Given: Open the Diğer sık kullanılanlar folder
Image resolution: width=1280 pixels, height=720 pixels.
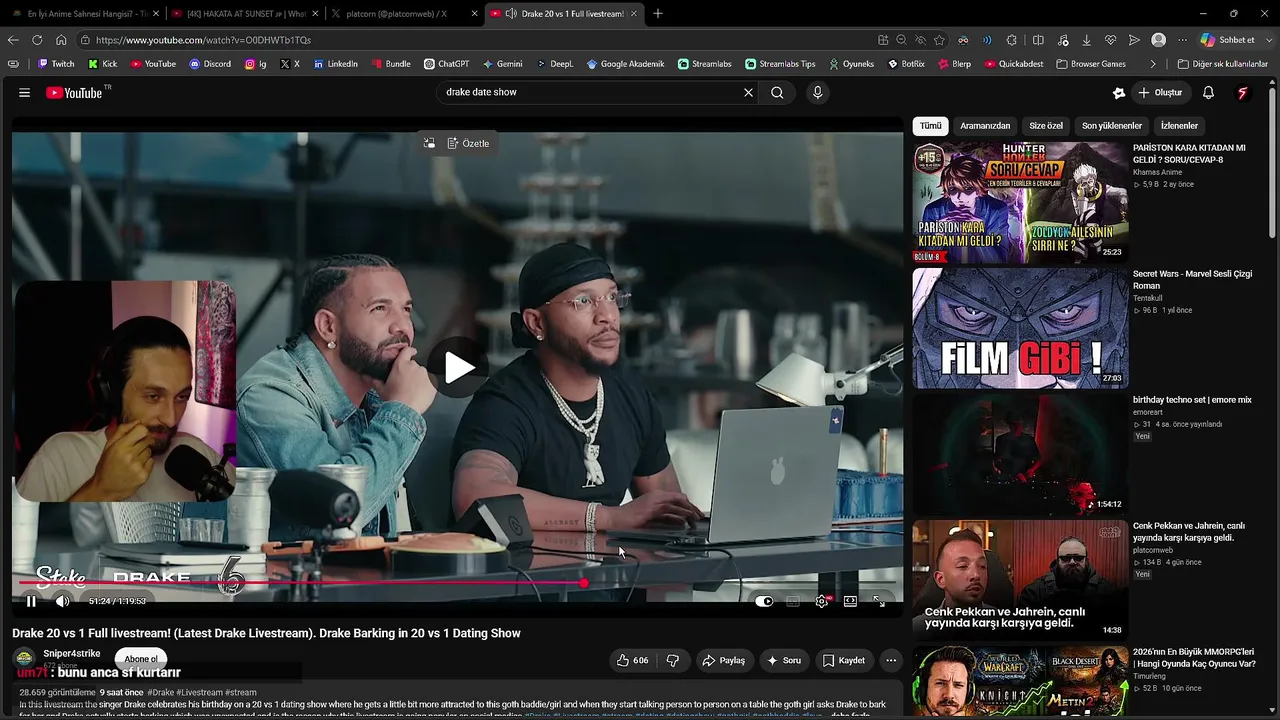Looking at the screenshot, I should pos(1222,64).
